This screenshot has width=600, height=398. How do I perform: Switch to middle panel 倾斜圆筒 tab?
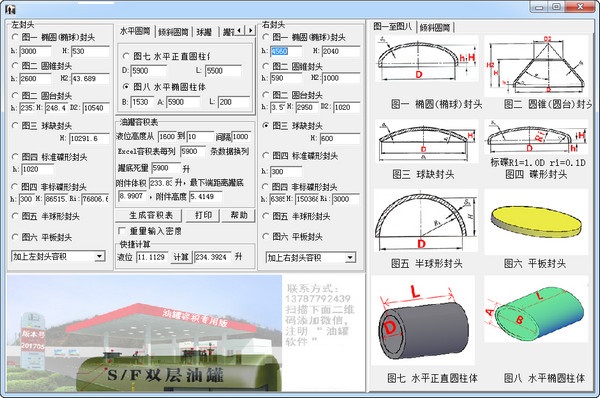(173, 32)
